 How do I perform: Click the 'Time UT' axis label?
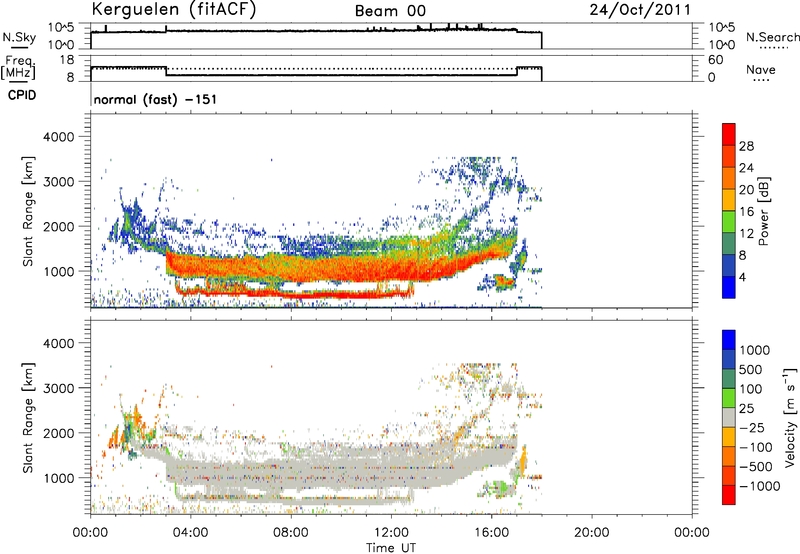point(391,547)
